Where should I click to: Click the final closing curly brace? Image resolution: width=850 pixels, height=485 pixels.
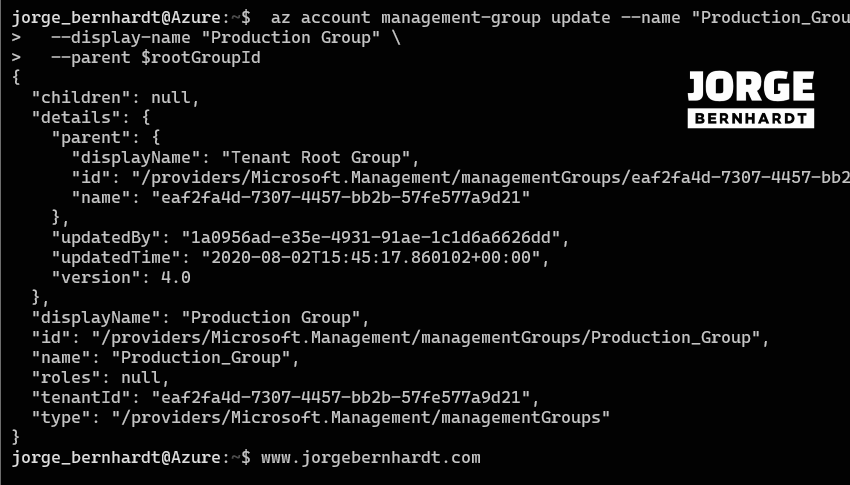pos(16,437)
